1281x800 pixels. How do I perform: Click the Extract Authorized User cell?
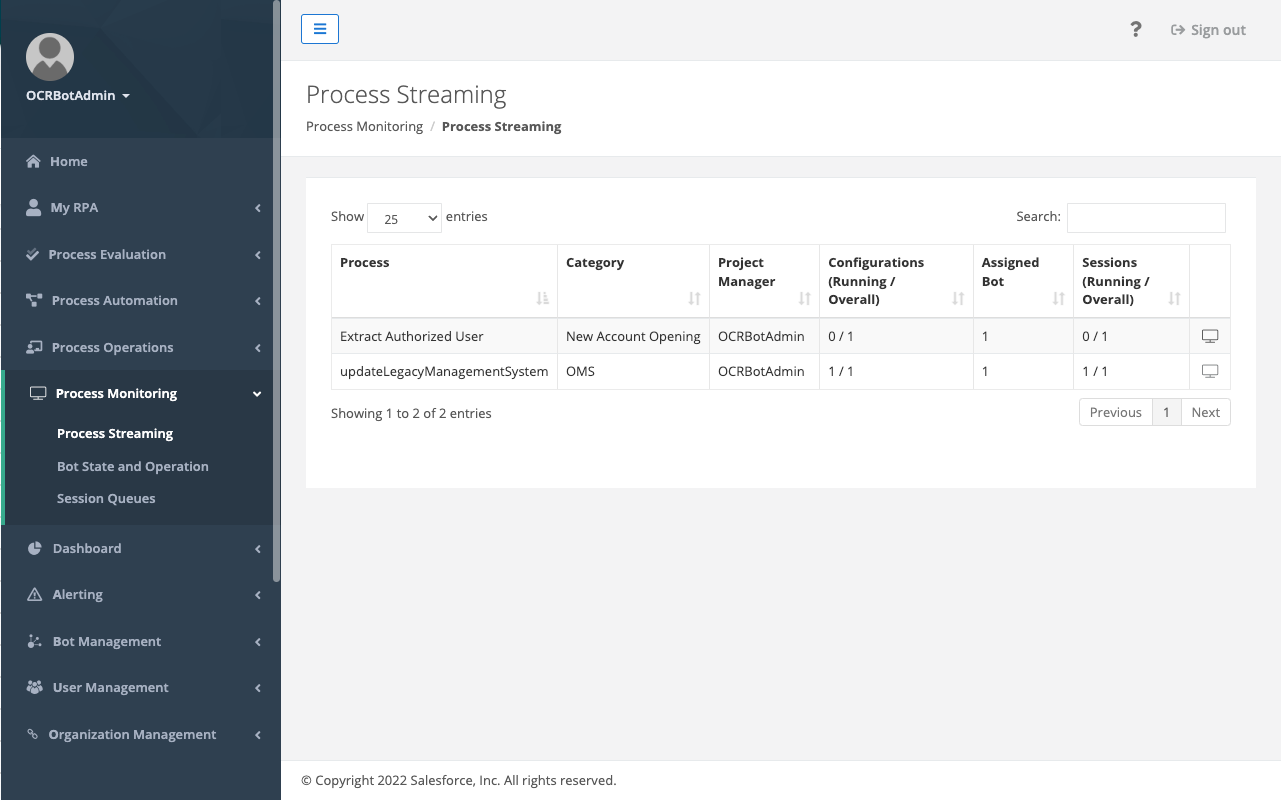444,336
